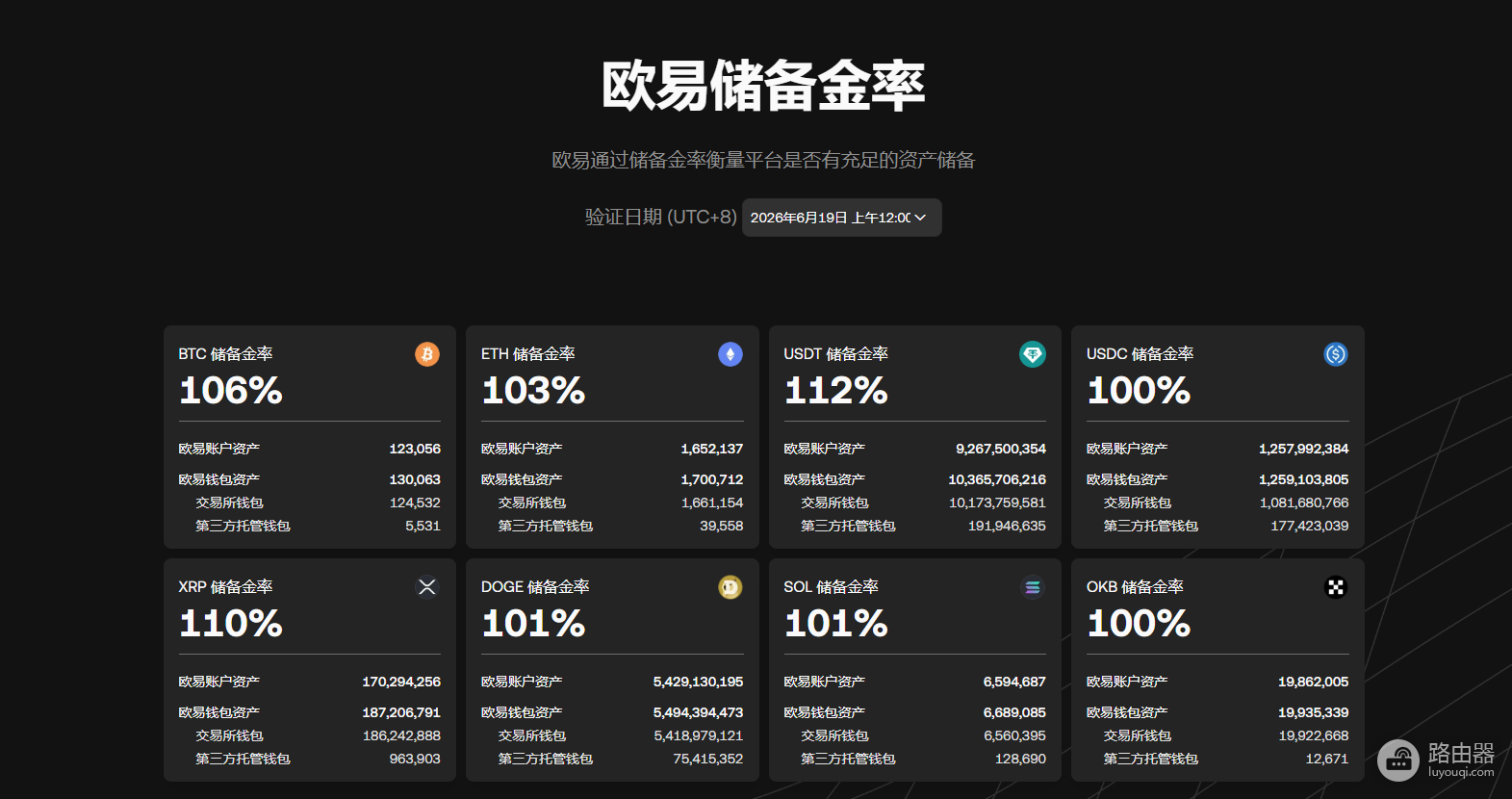Click DOGE custody wallet value 75,415,352

708,759
